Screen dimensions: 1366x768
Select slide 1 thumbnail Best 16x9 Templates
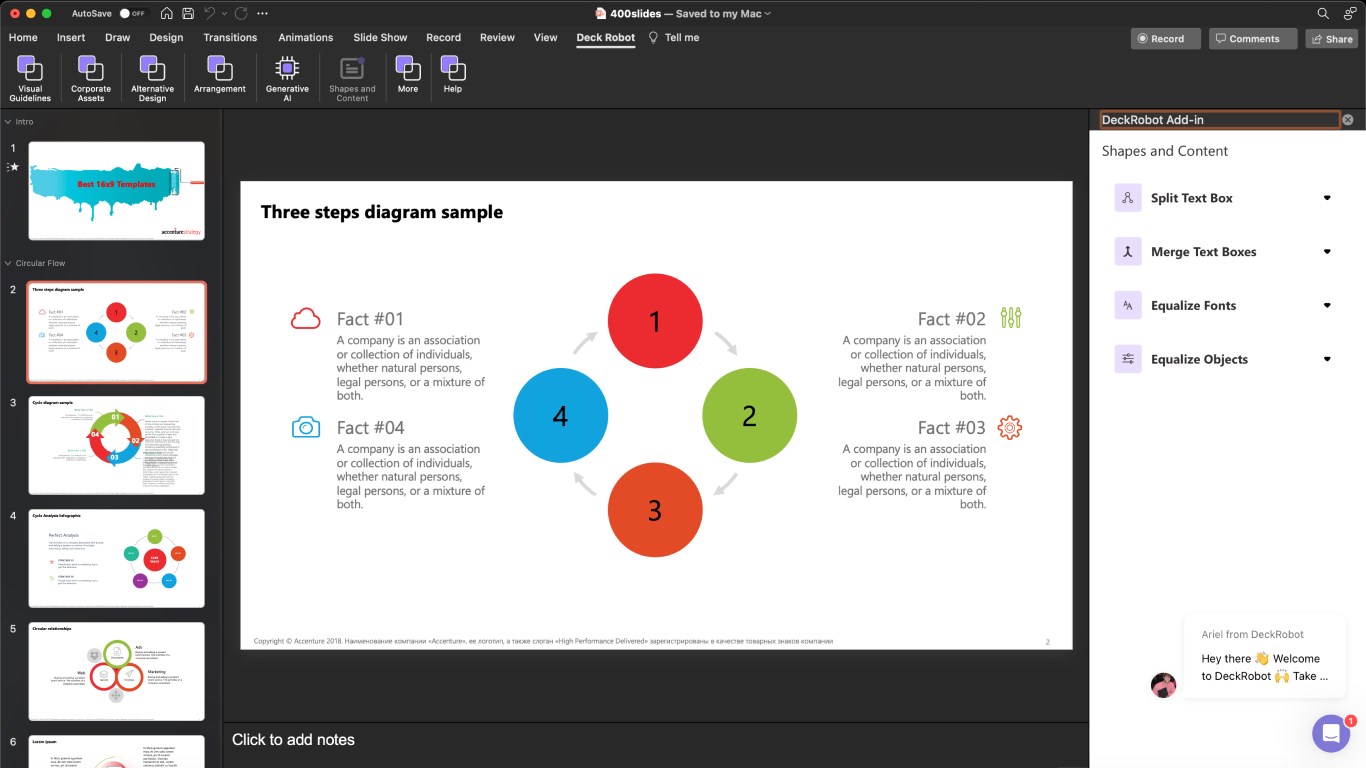click(116, 190)
